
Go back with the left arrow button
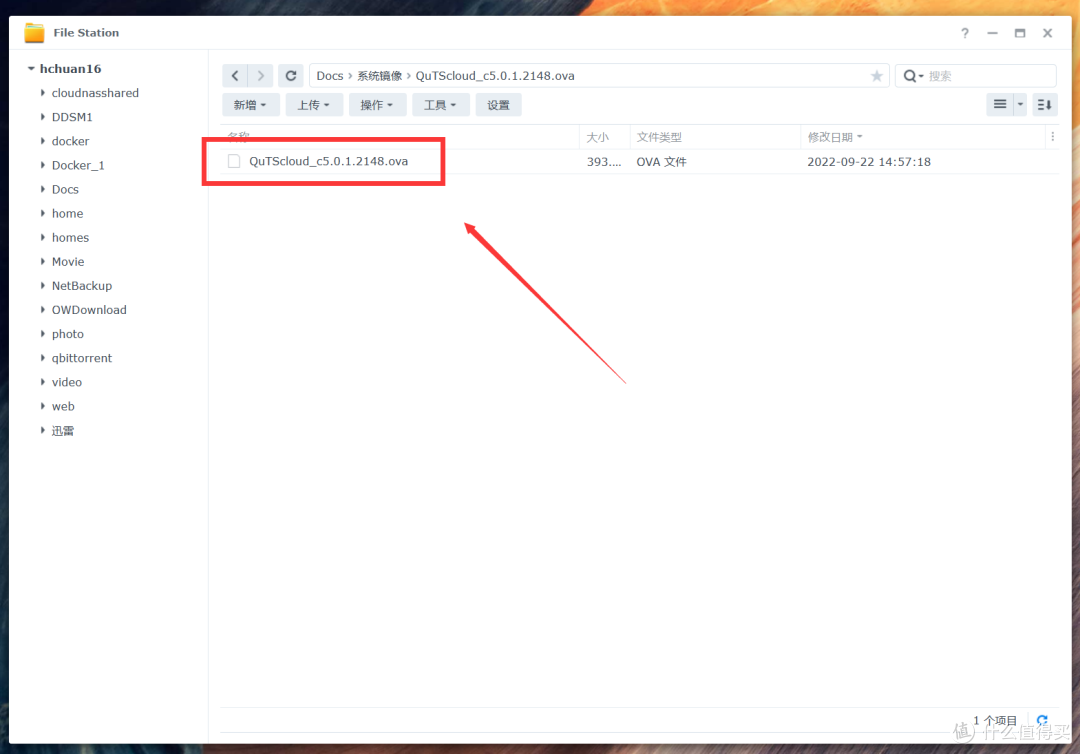(235, 76)
